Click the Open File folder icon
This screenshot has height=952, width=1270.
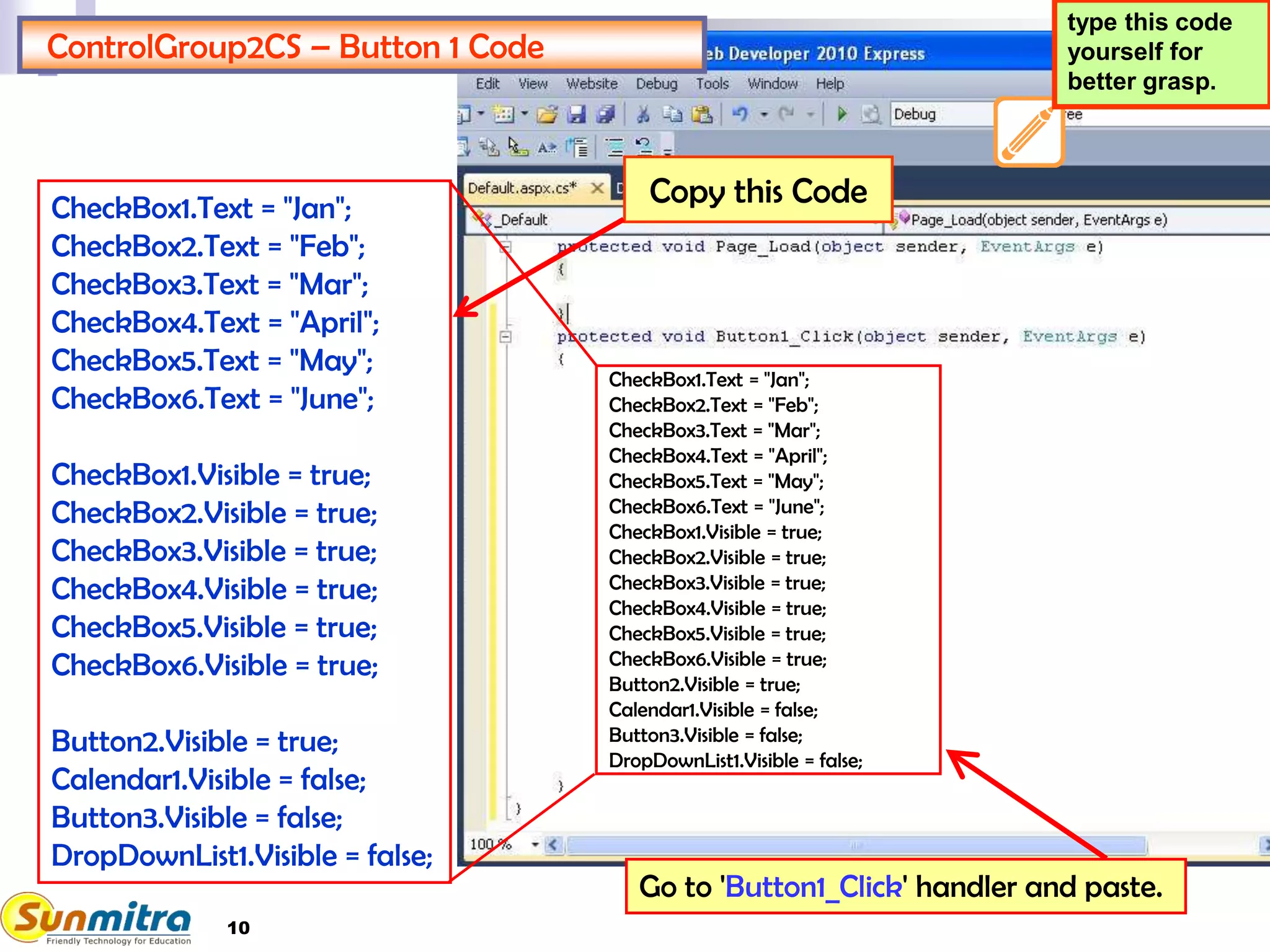click(x=547, y=115)
